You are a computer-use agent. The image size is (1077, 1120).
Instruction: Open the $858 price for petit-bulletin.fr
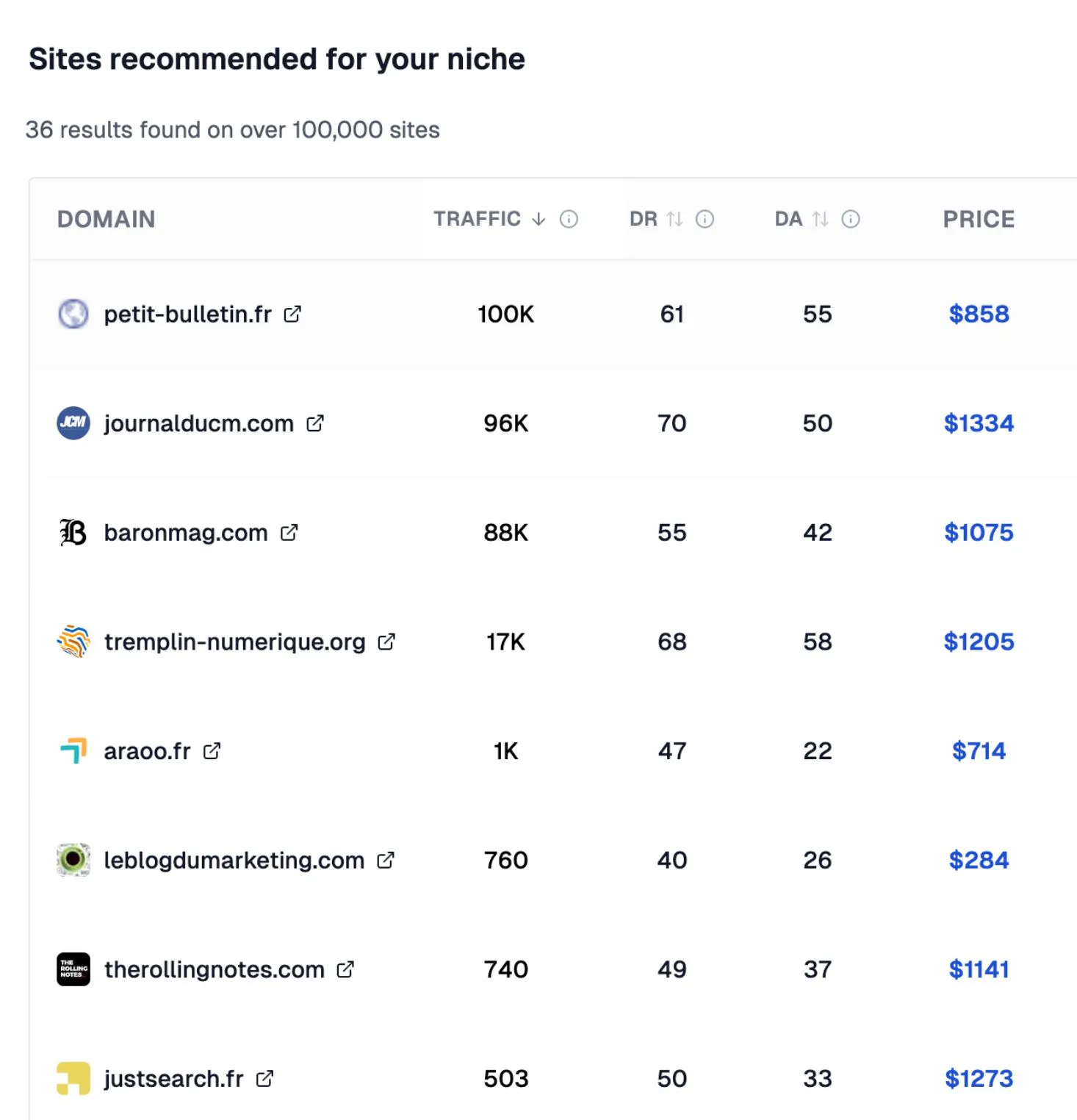tap(979, 314)
